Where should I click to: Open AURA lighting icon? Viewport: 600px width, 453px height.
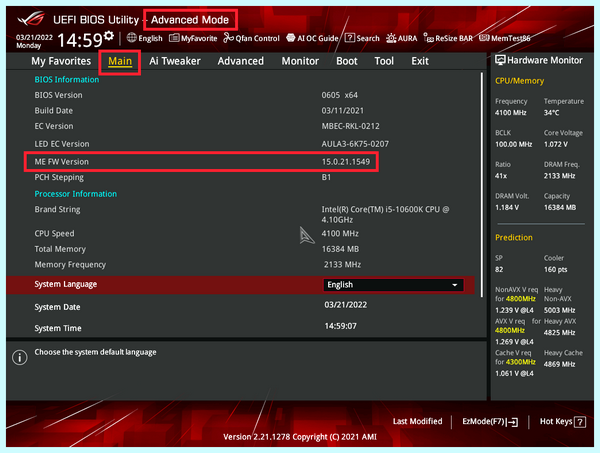pos(391,38)
